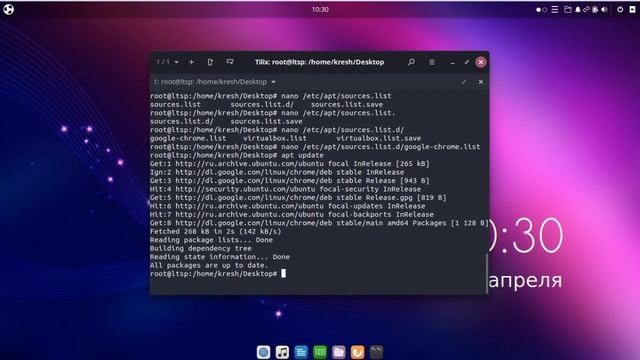Launch blue text document app from dock
Image resolution: width=640 pixels, height=360 pixels.
pyautogui.click(x=301, y=352)
